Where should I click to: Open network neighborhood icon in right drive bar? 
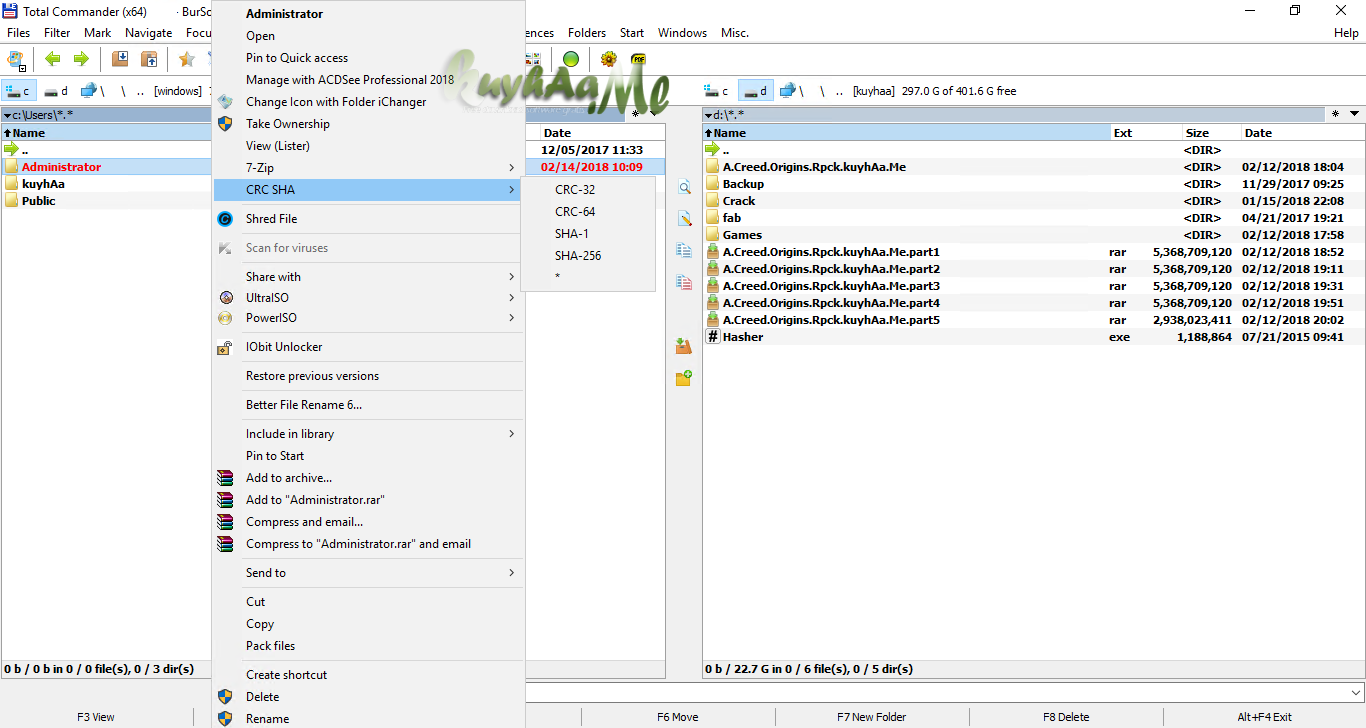[x=788, y=91]
